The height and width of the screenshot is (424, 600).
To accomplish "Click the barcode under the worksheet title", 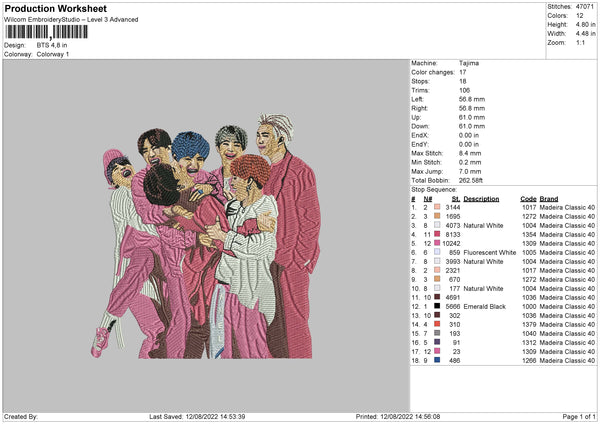I will coord(46,32).
